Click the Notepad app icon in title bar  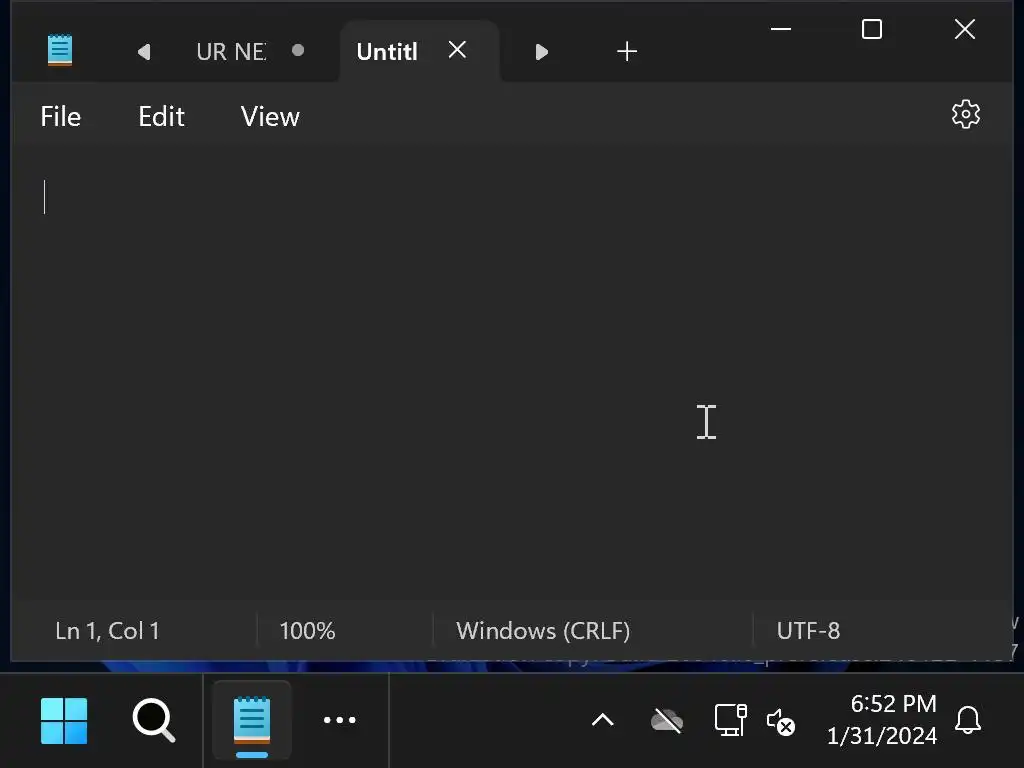pyautogui.click(x=60, y=50)
